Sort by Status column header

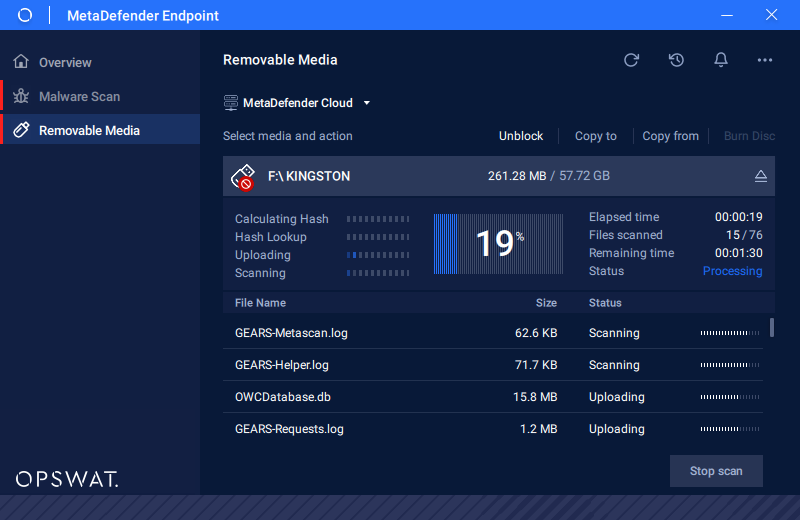pos(605,303)
